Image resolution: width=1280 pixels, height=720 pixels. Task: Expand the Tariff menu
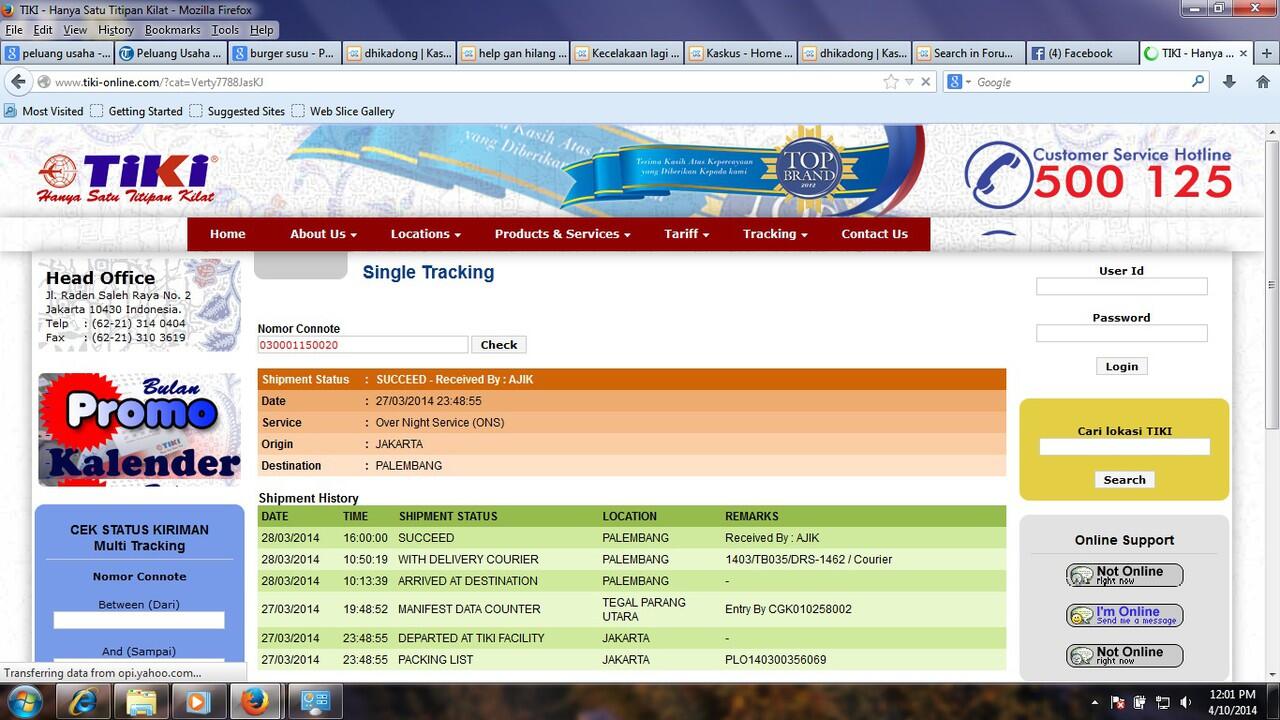(686, 234)
